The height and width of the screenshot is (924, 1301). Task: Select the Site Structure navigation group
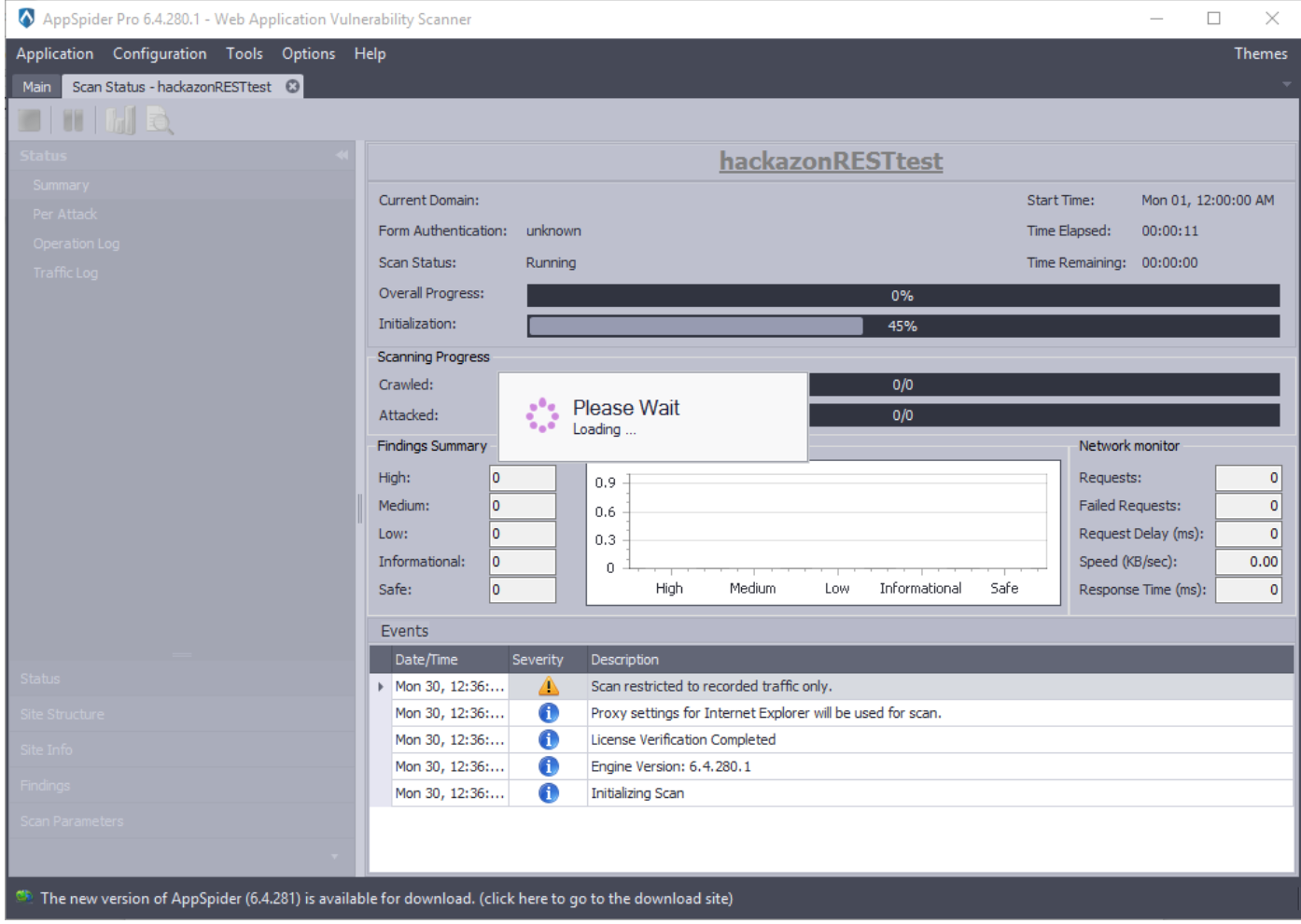point(182,715)
